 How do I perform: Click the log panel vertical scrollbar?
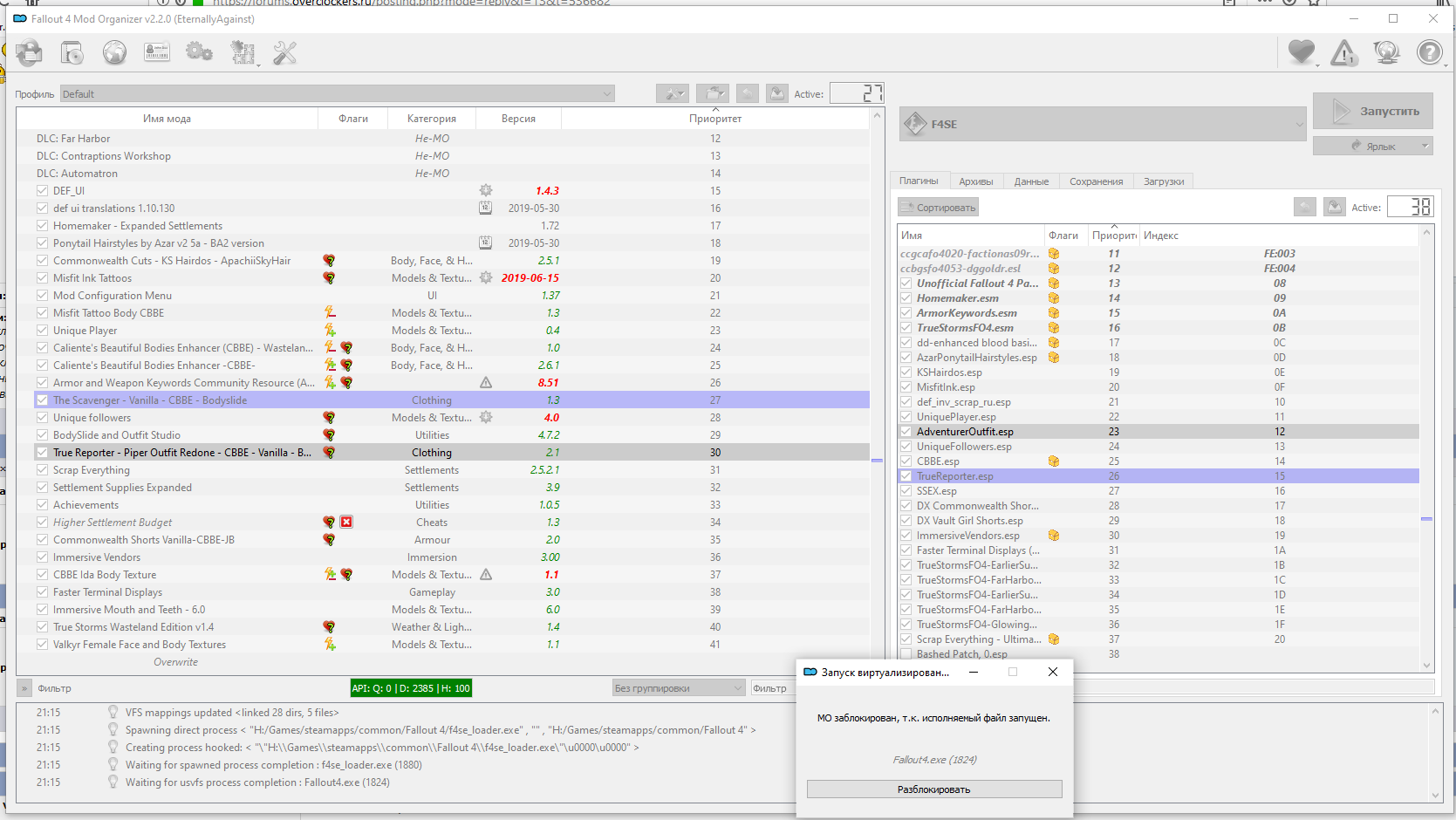1435,754
